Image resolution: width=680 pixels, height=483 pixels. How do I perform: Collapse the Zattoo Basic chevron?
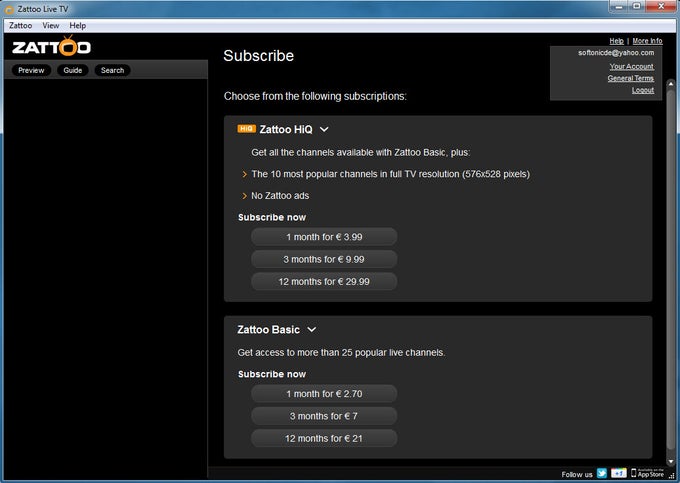(x=311, y=330)
